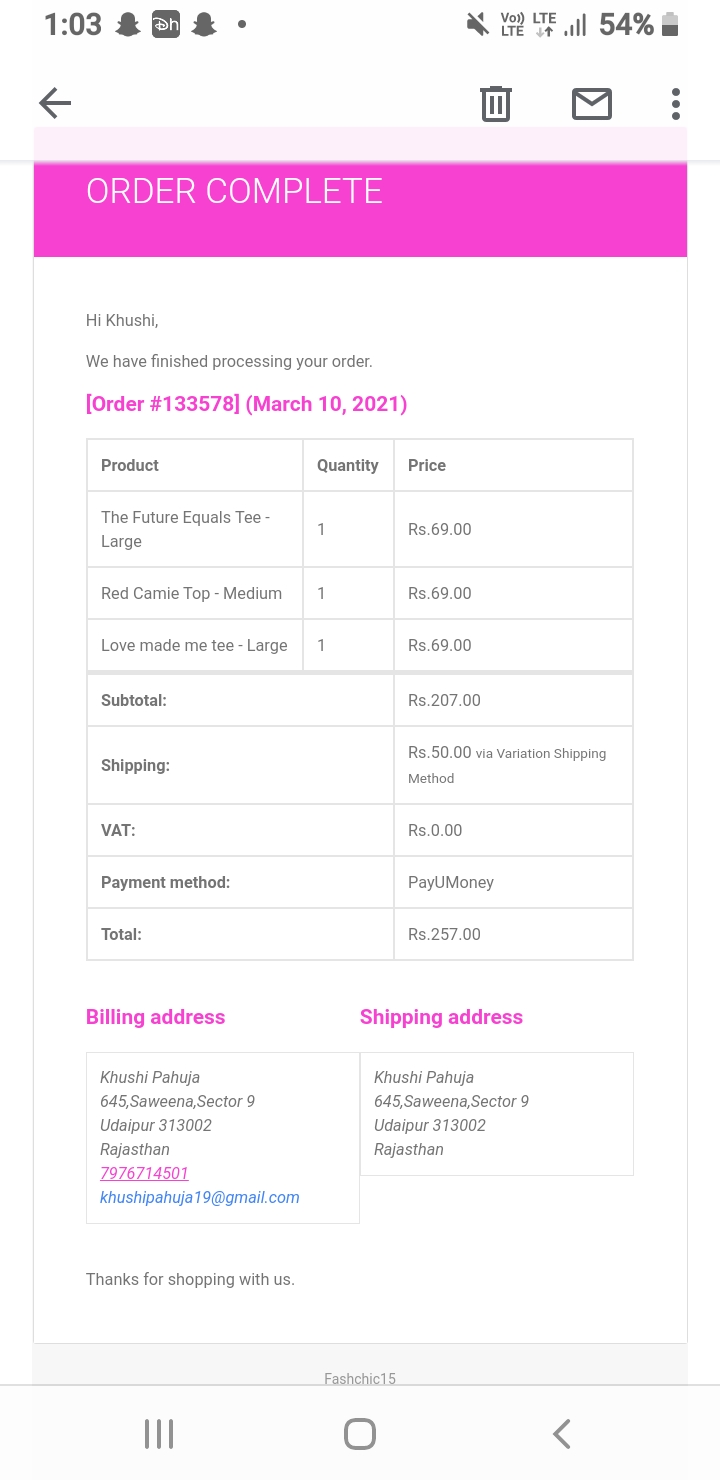Tap the khushipahuja19@gmail.com email link
This screenshot has height=1480, width=720.
click(x=199, y=1197)
